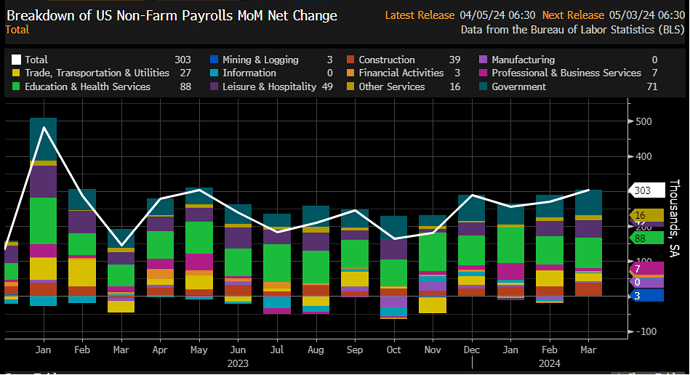Select Professional & Business Services label
690x375 pixels.
566,73
